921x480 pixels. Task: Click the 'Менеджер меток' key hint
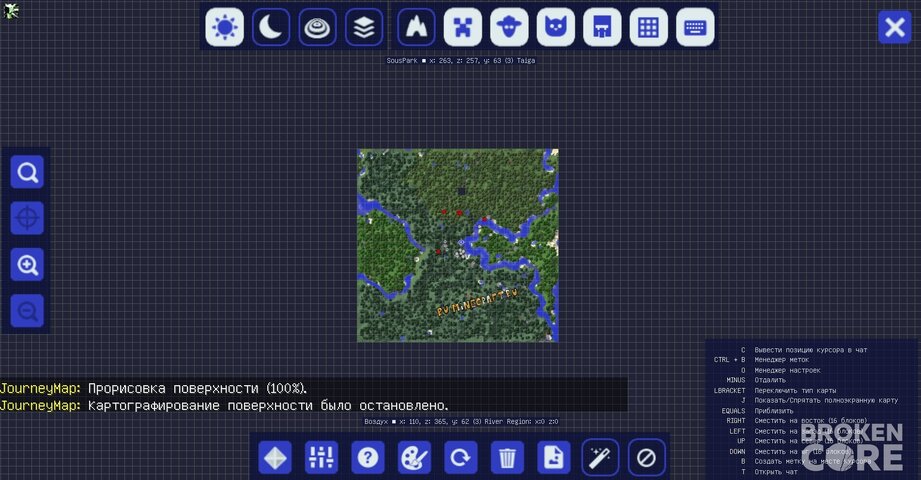[781, 360]
